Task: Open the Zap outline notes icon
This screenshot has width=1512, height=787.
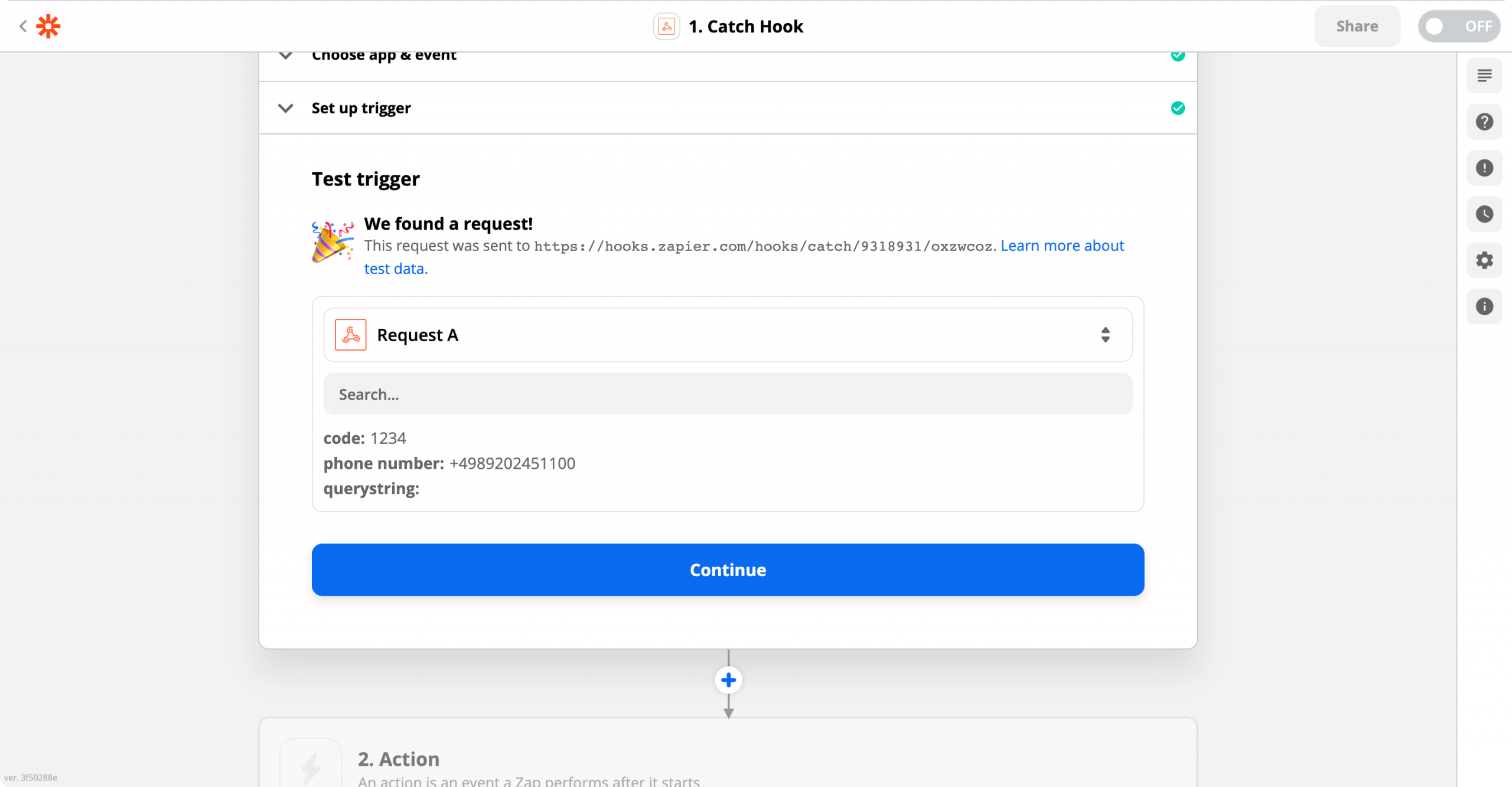Action: (x=1484, y=76)
